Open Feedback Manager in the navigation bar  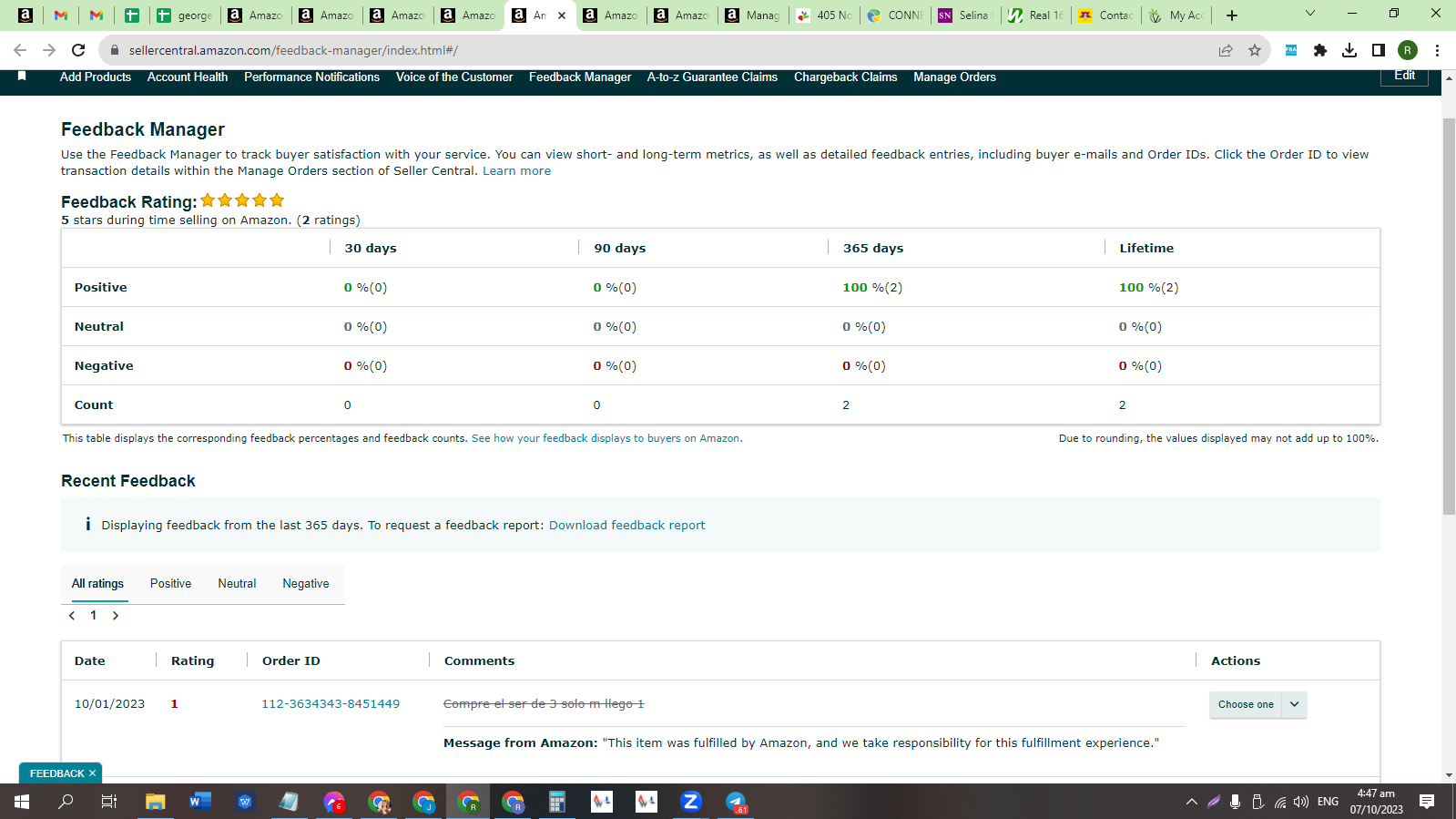tap(580, 77)
